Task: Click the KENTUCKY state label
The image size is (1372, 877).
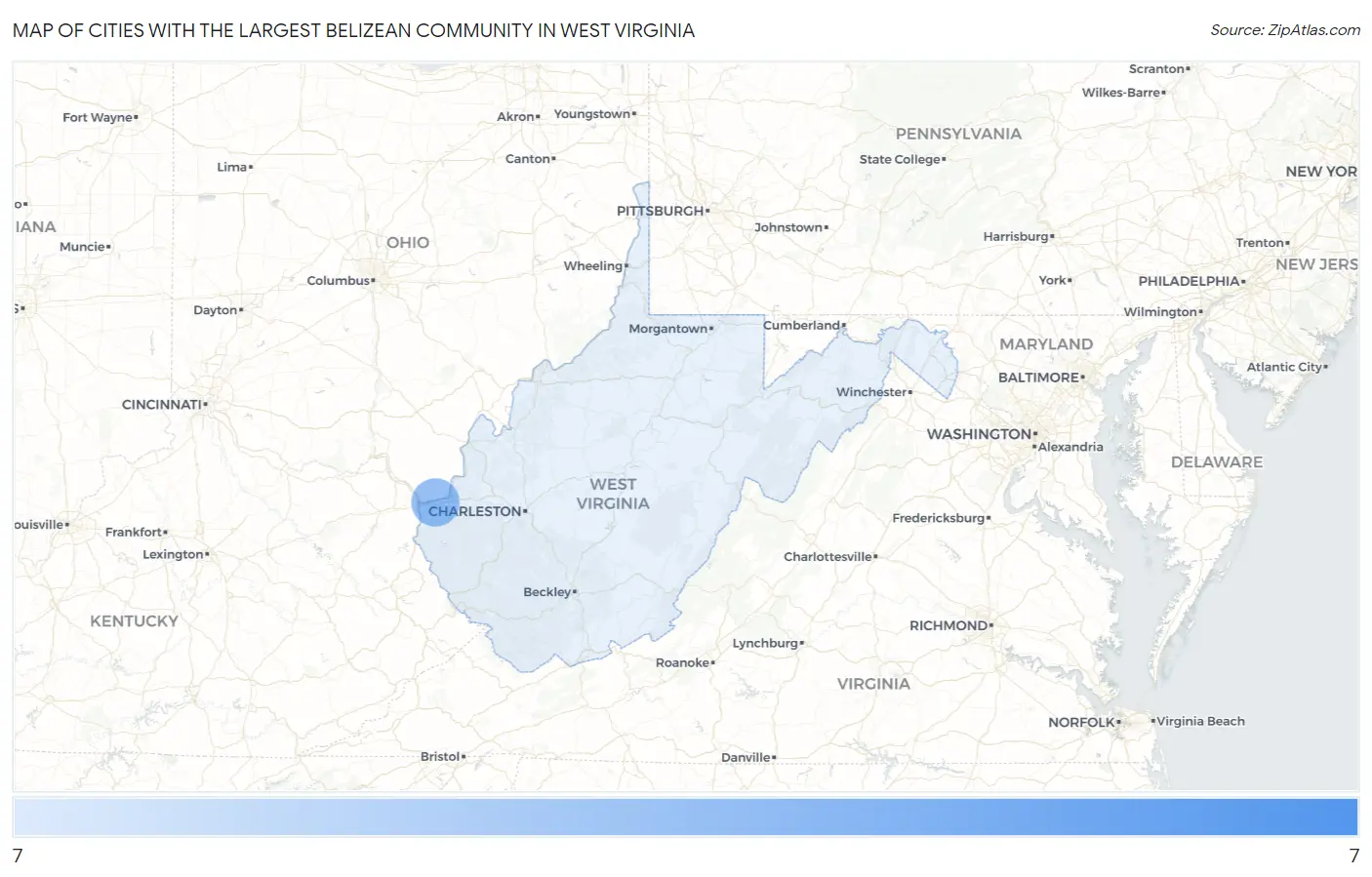Action: click(x=135, y=620)
